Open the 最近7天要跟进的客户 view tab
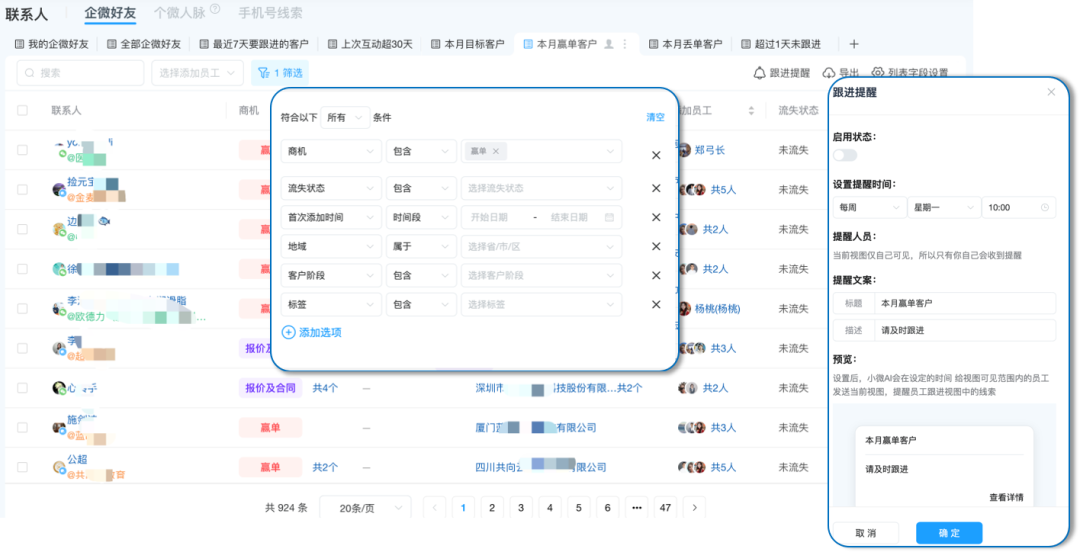The width and height of the screenshot is (1080, 552). point(254,44)
